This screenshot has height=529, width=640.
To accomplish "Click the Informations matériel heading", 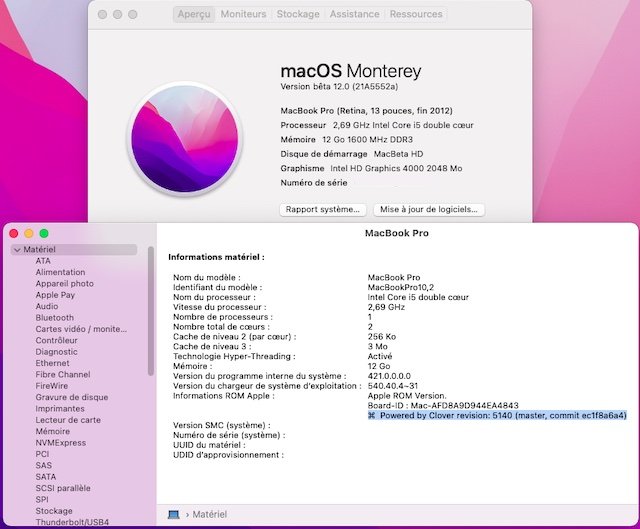I will (x=216, y=257).
